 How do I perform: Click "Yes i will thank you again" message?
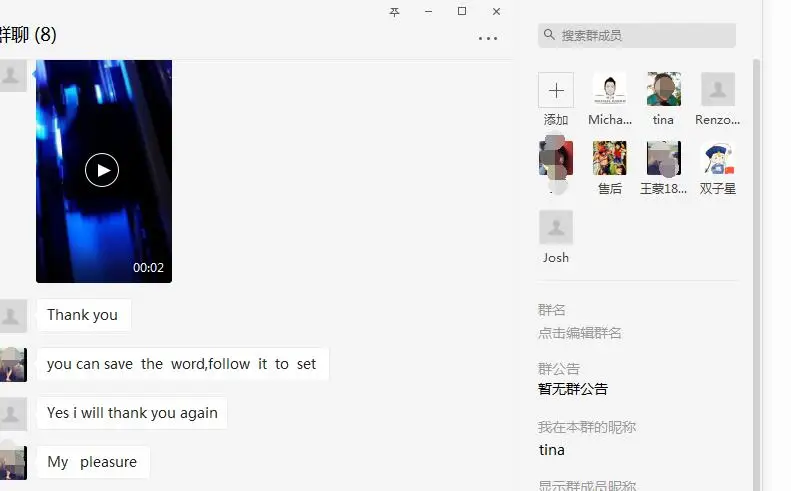click(132, 413)
